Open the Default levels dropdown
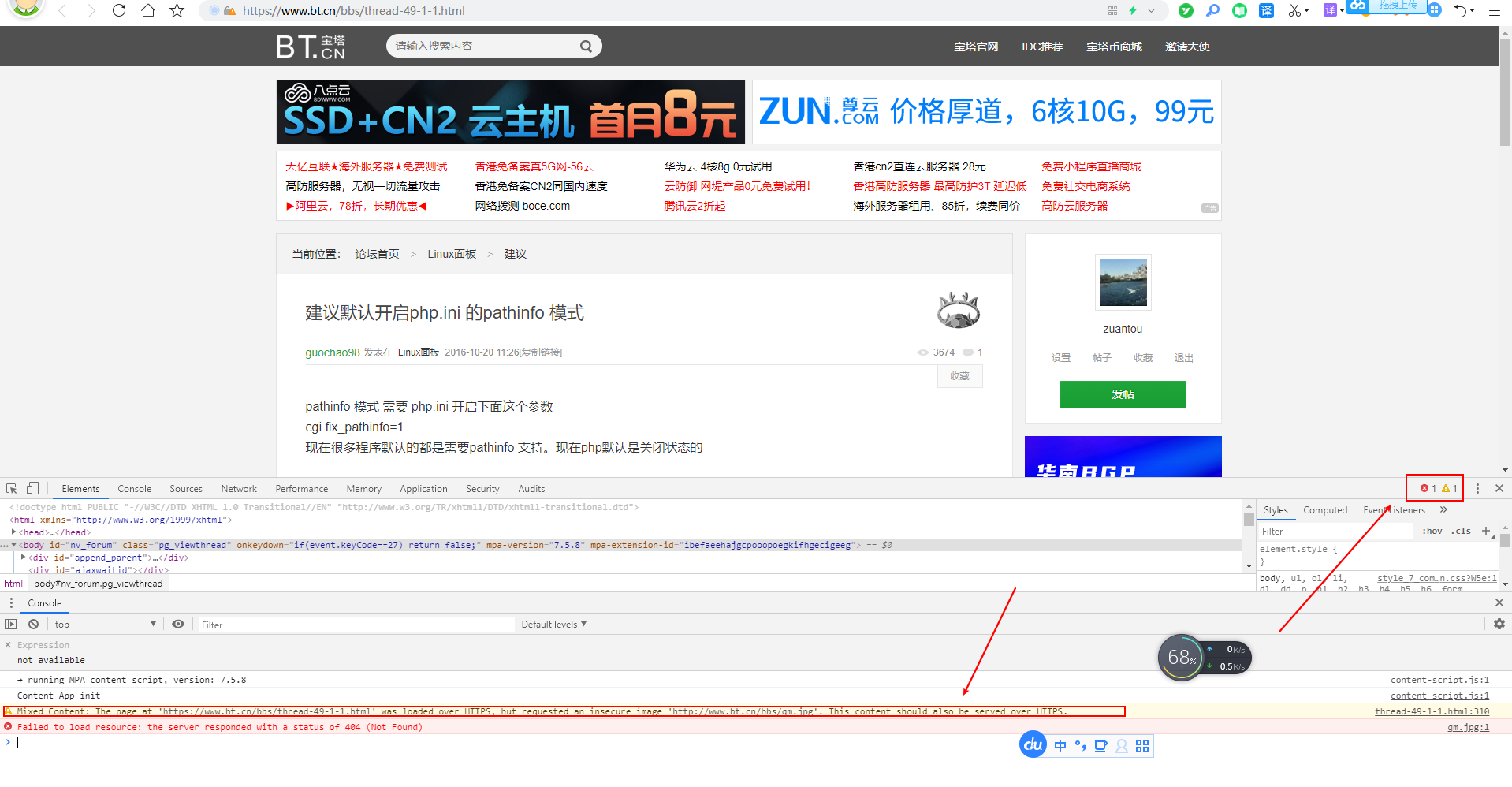 (x=553, y=624)
